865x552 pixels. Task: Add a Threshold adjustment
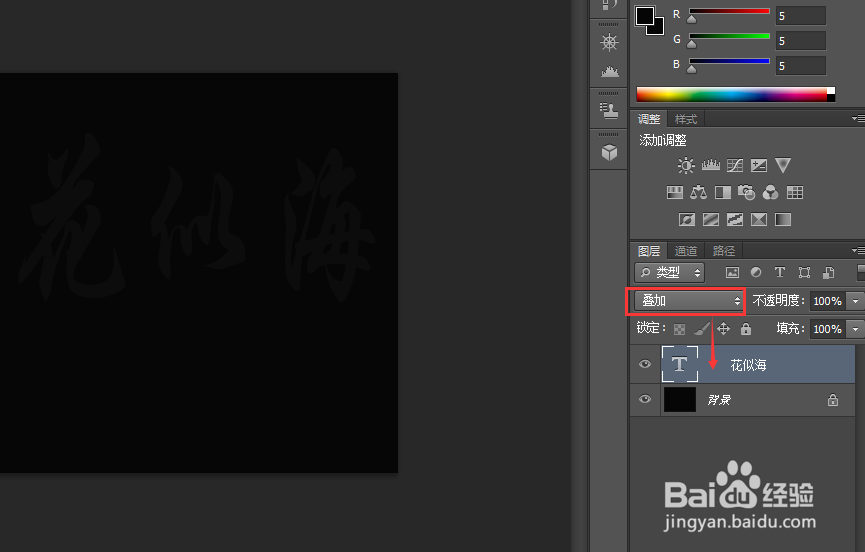pos(735,219)
